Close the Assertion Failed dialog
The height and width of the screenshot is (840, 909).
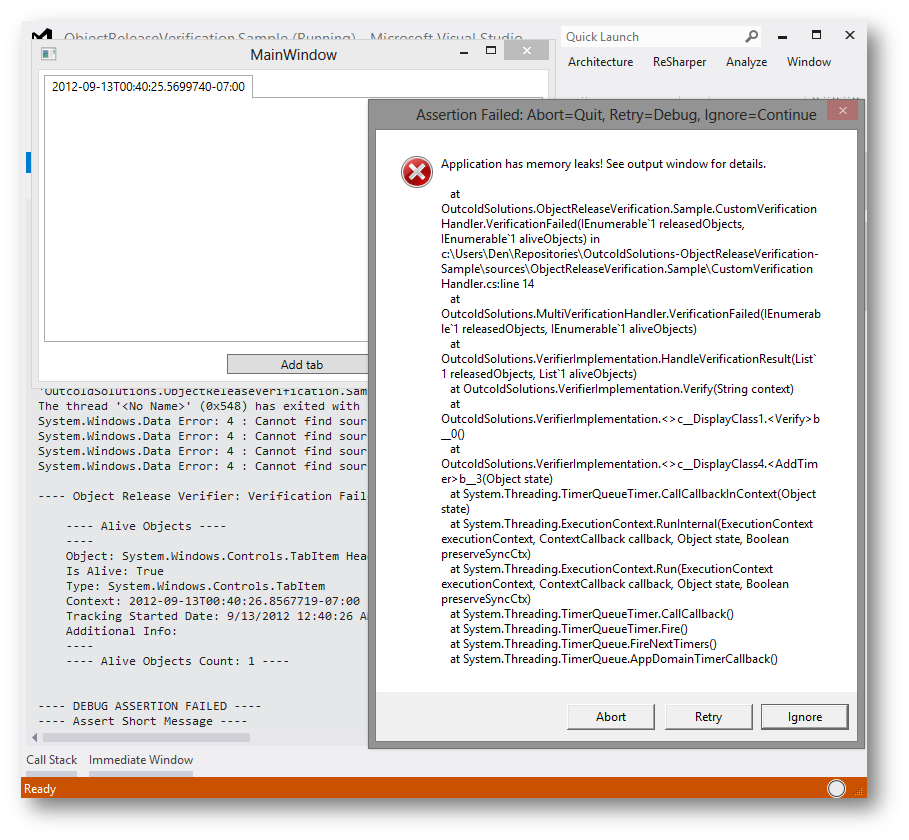(x=843, y=110)
